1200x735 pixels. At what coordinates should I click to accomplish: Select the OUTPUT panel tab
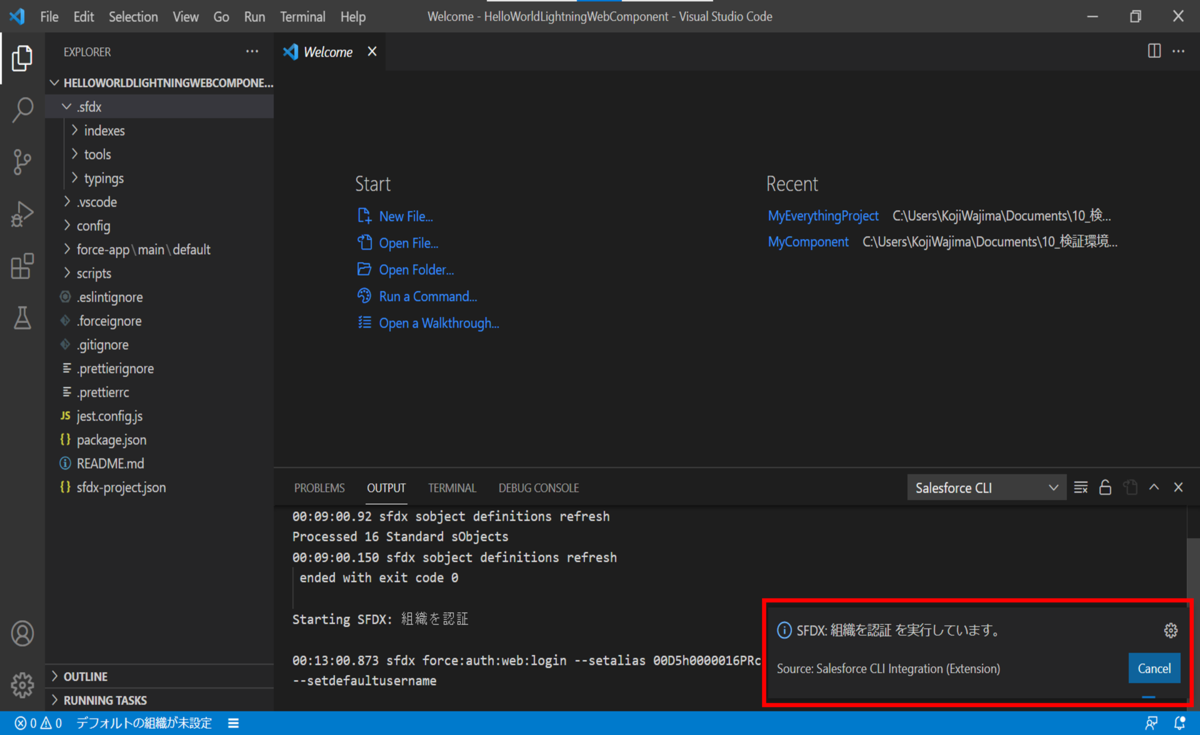386,488
